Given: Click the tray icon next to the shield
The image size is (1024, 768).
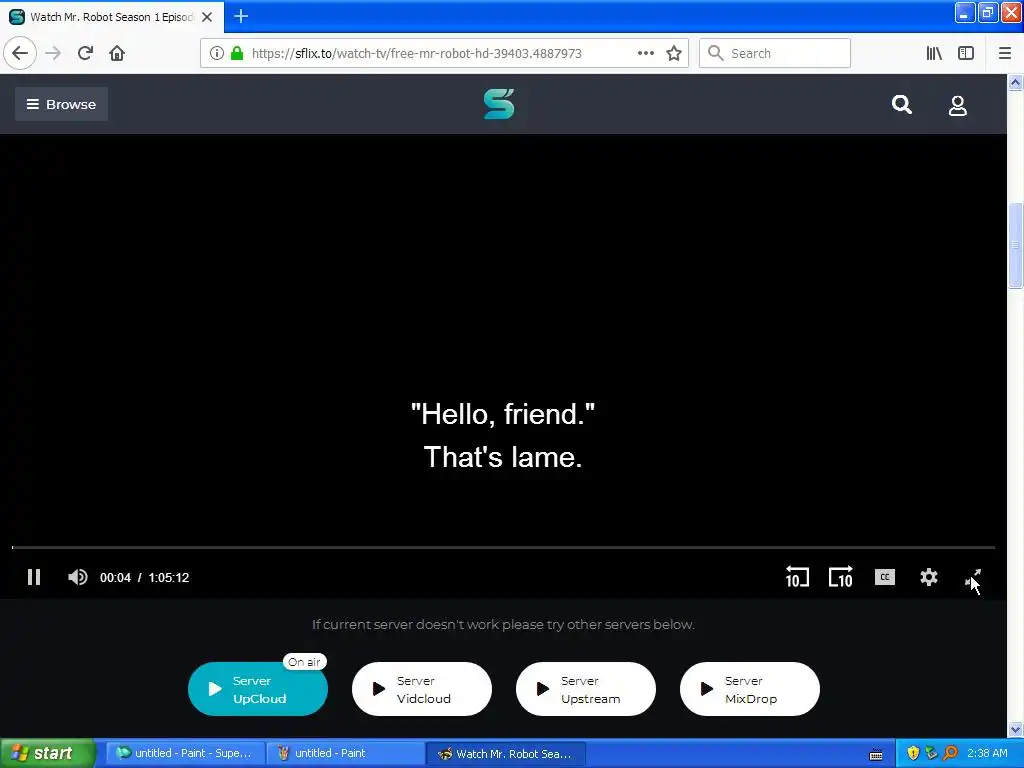Looking at the screenshot, I should click(x=931, y=754).
